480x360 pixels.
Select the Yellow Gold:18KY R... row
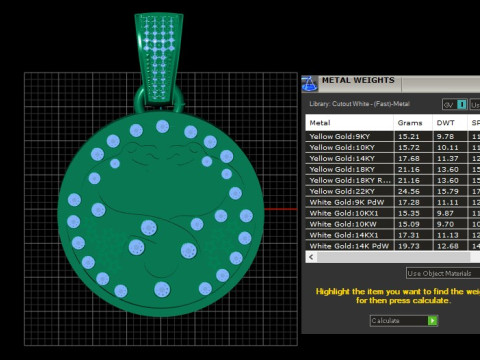(393, 180)
